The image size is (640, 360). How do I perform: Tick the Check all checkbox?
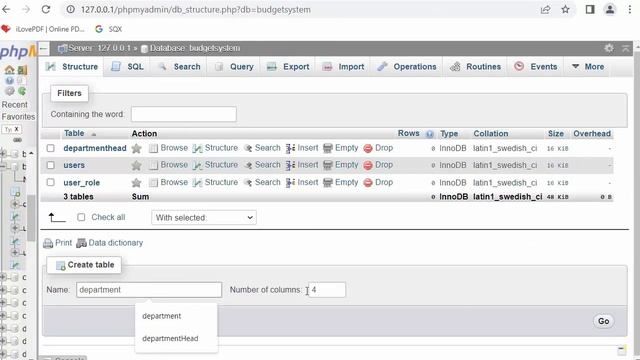coord(81,217)
